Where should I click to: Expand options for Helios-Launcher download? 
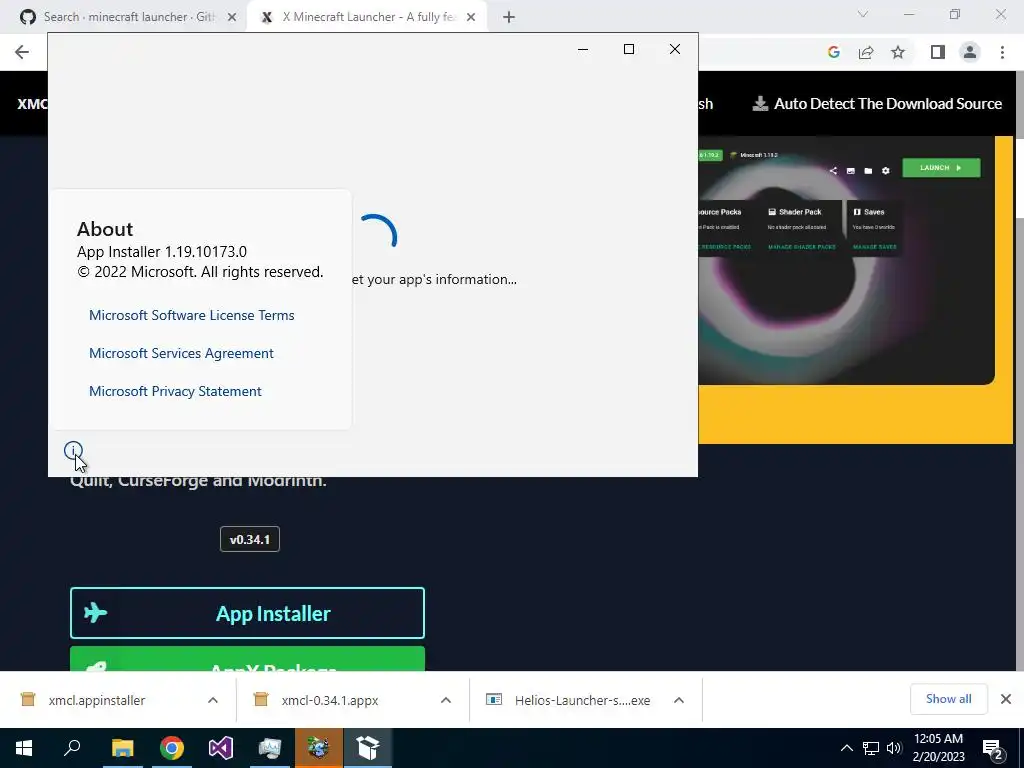[679, 700]
